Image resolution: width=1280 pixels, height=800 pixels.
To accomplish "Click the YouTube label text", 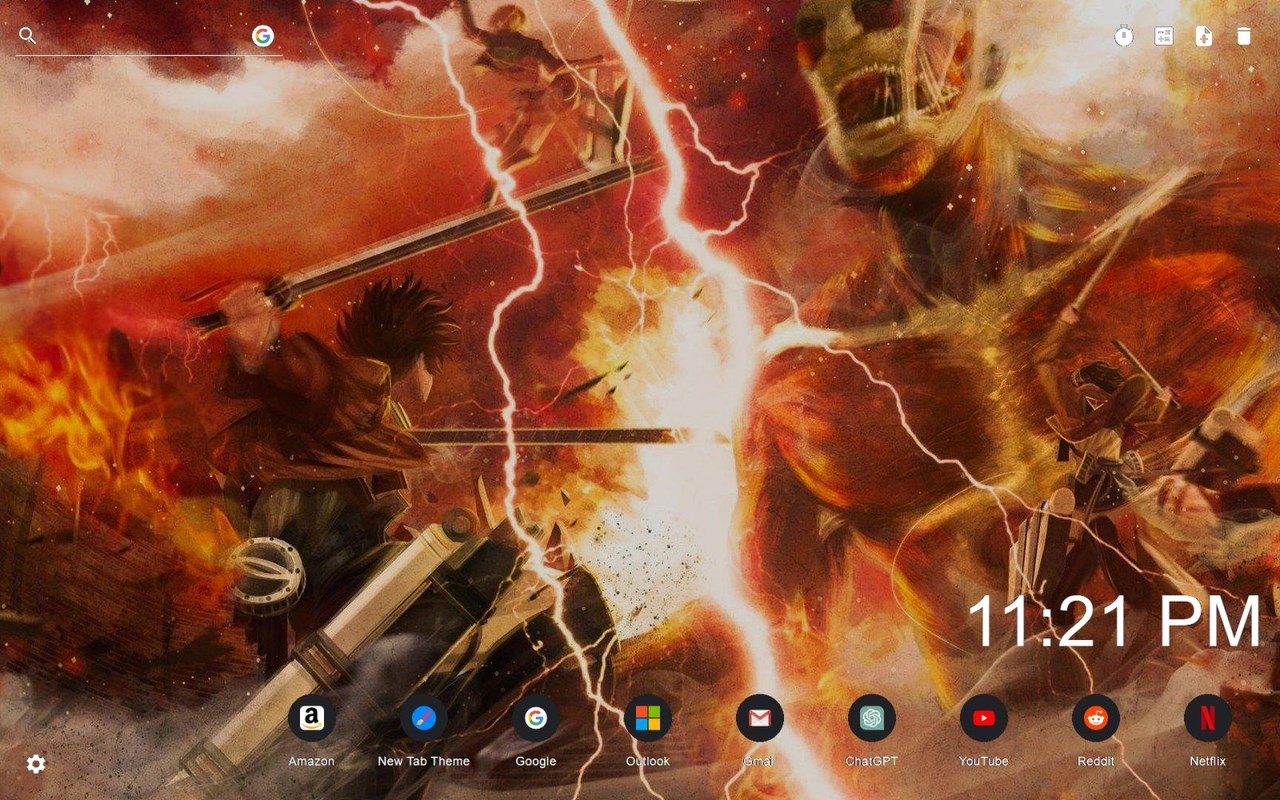I will [984, 761].
